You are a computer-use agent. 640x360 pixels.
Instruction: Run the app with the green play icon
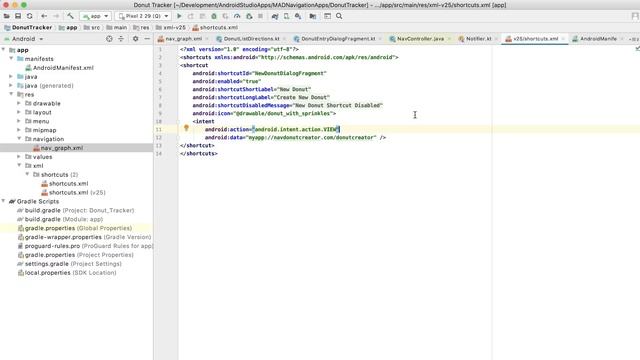[x=179, y=16]
